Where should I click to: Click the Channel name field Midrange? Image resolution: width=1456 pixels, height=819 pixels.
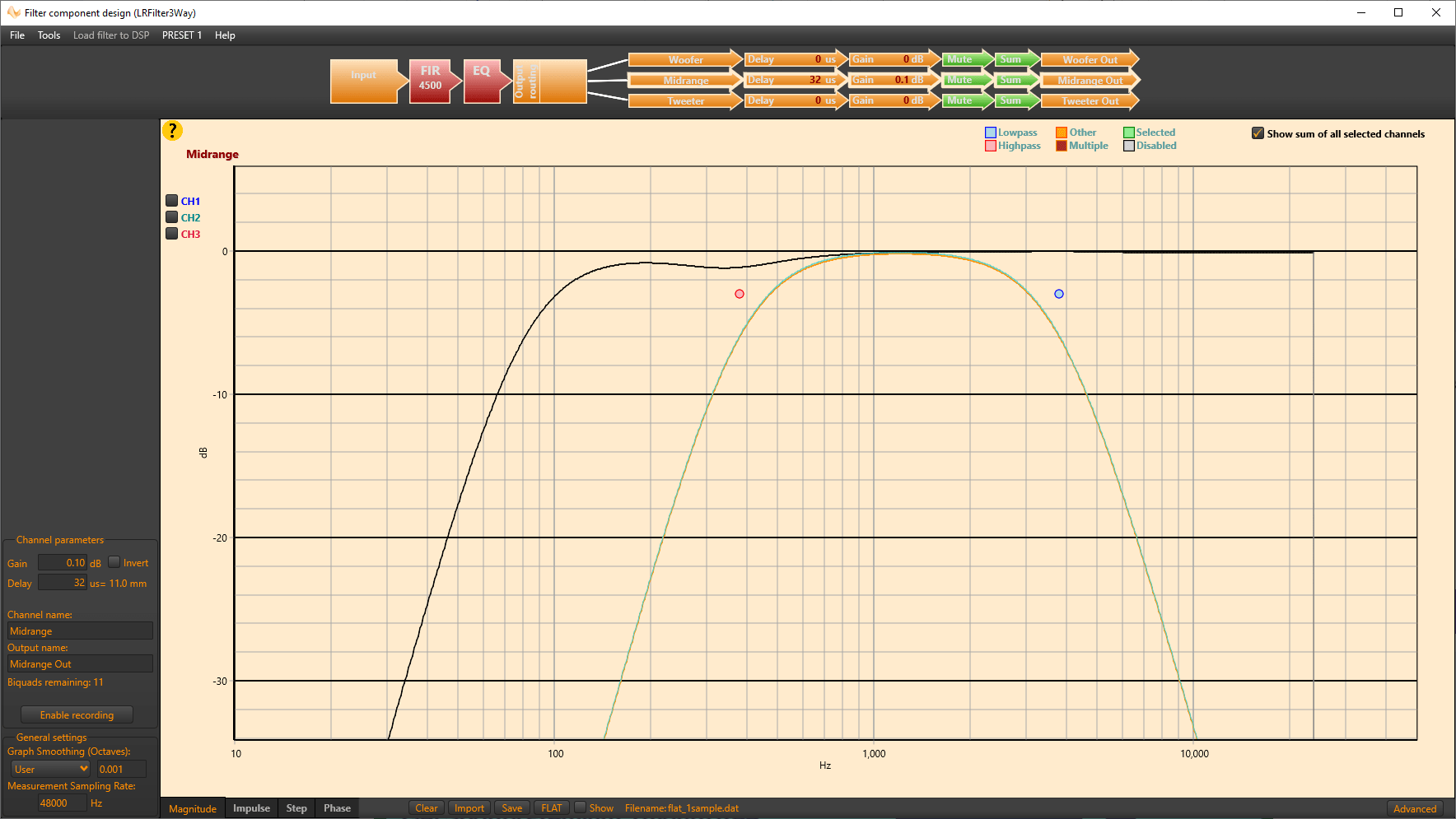pyautogui.click(x=80, y=631)
